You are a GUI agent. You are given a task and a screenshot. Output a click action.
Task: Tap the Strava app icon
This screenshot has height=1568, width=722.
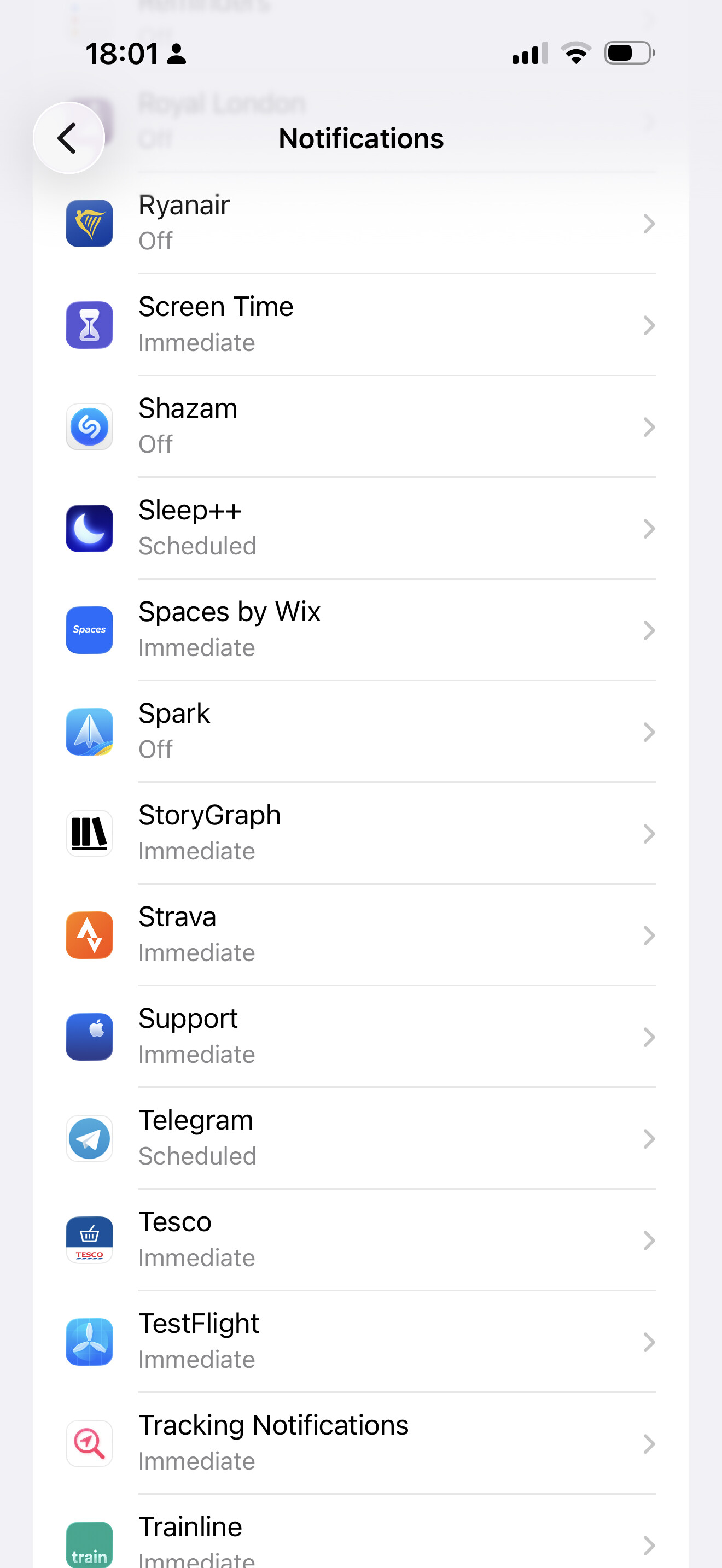coord(90,935)
